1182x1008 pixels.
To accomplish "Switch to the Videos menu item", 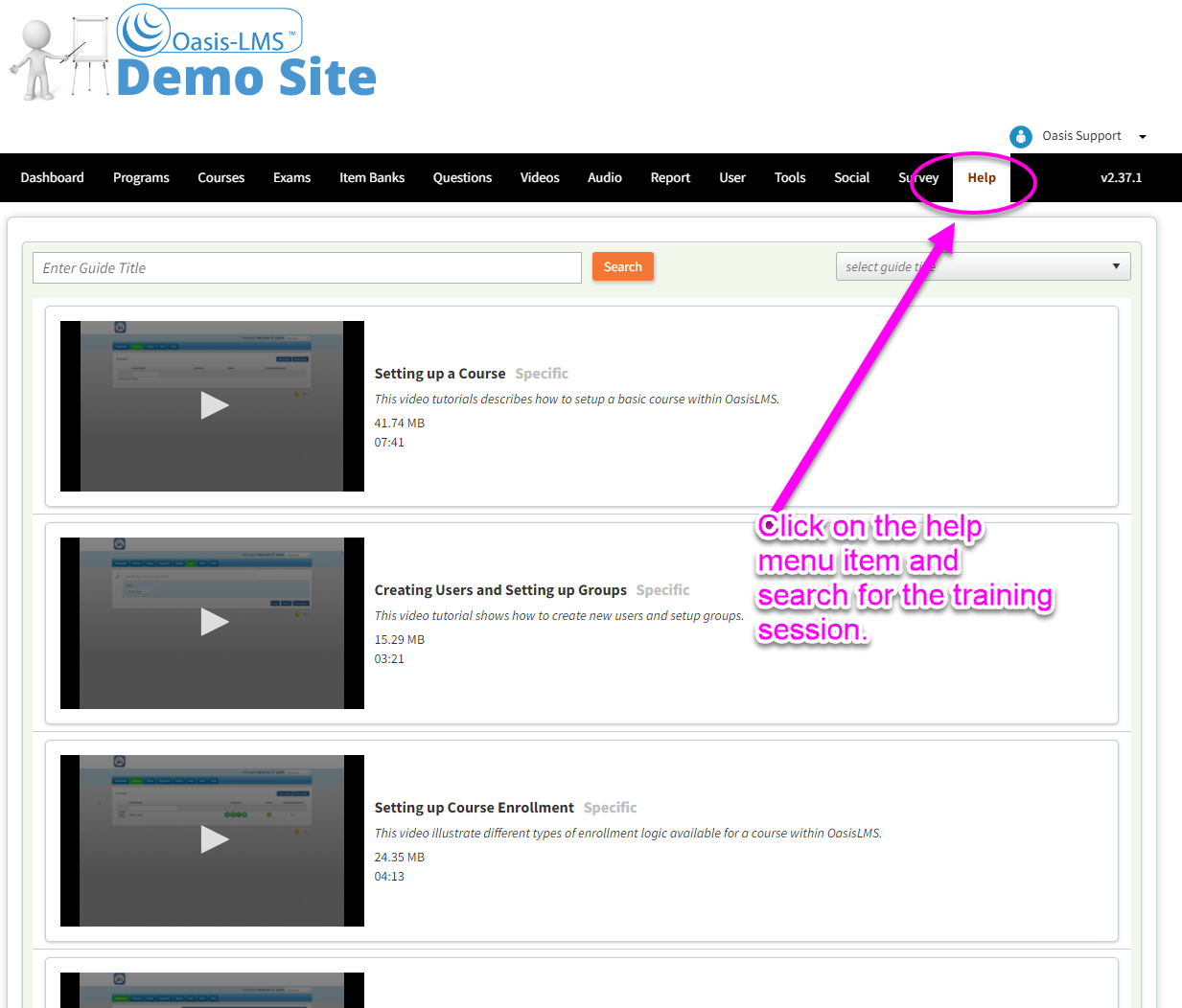I will (539, 177).
